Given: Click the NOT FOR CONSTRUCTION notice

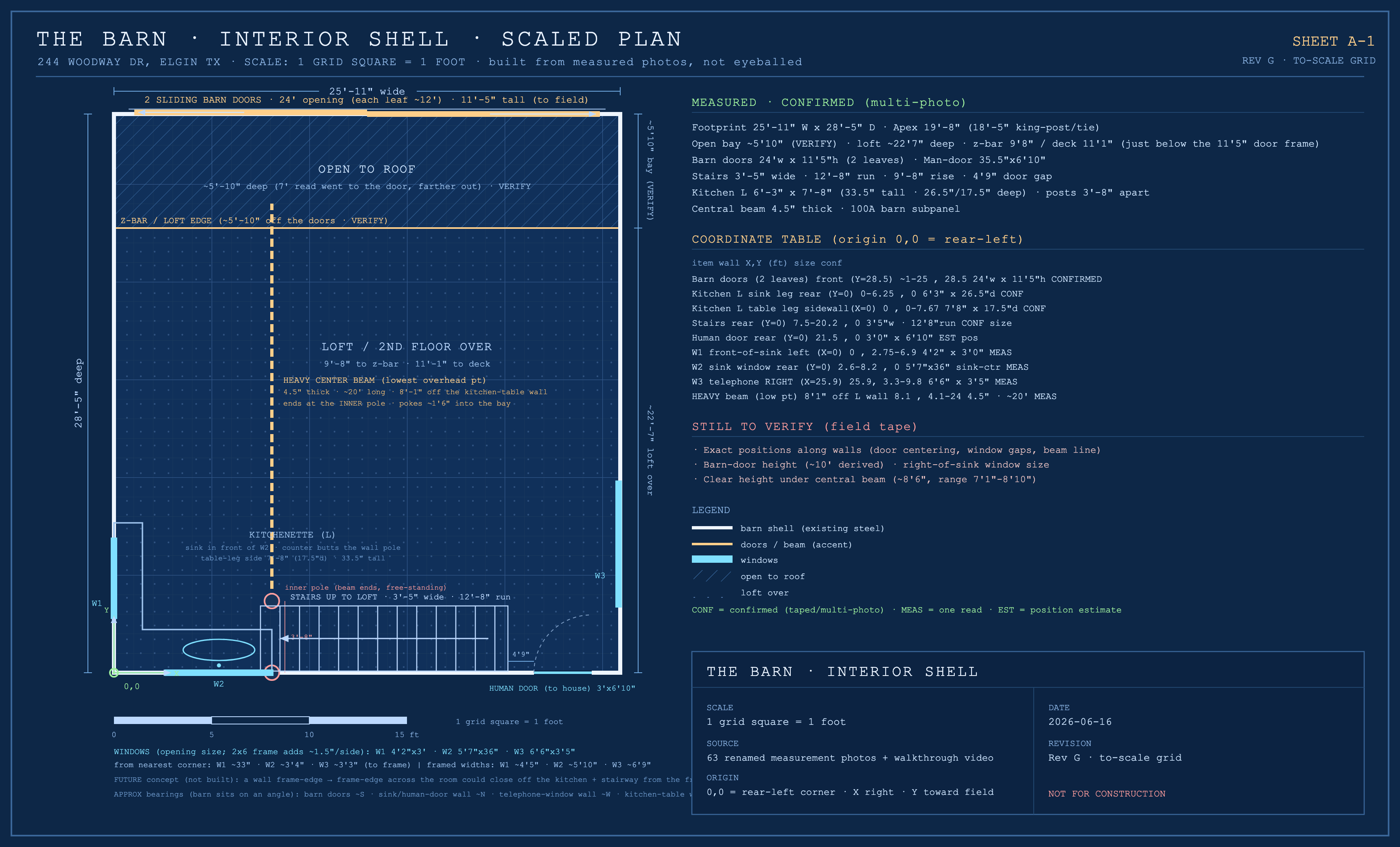Looking at the screenshot, I should [x=1106, y=794].
